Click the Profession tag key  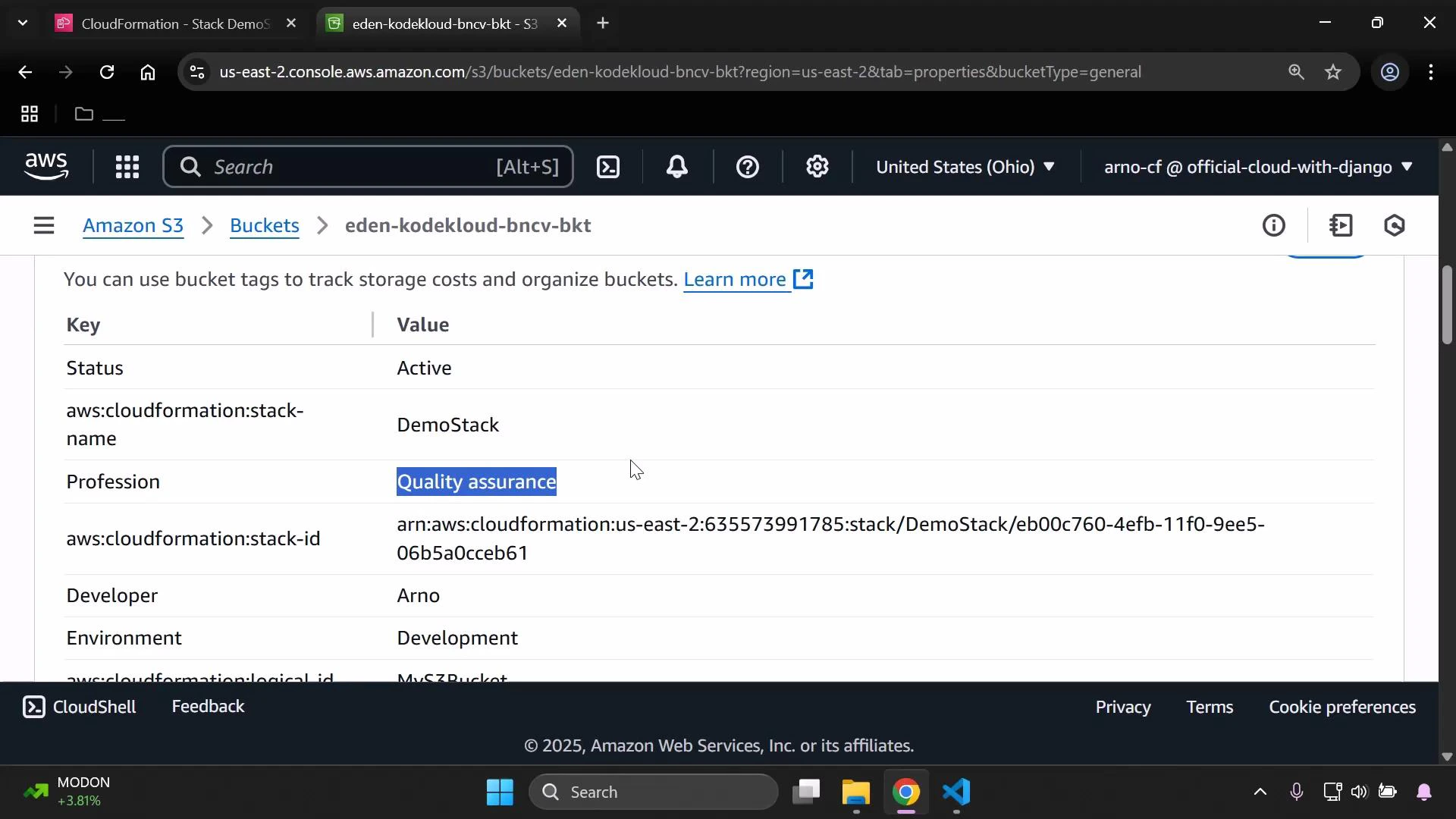(113, 482)
